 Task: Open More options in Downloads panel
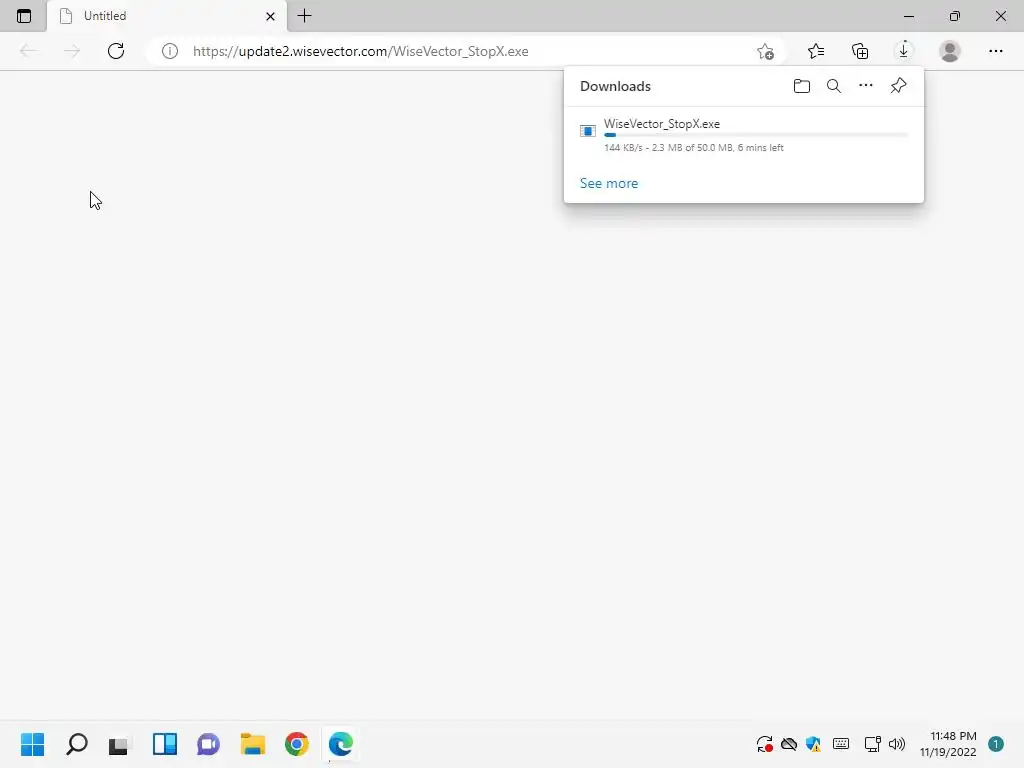tap(866, 86)
